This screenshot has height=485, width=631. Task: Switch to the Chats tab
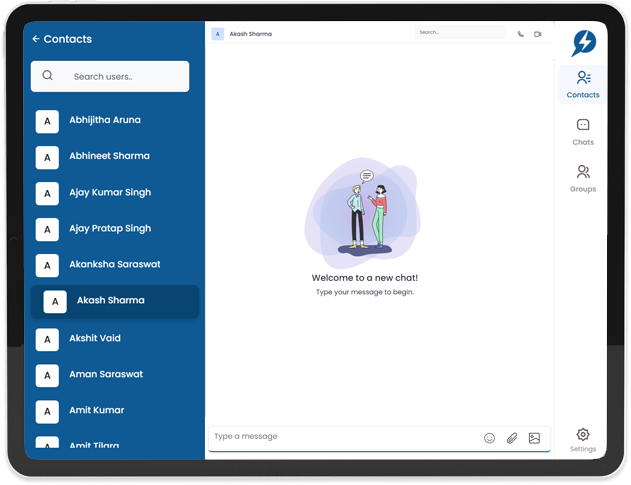[x=583, y=131]
